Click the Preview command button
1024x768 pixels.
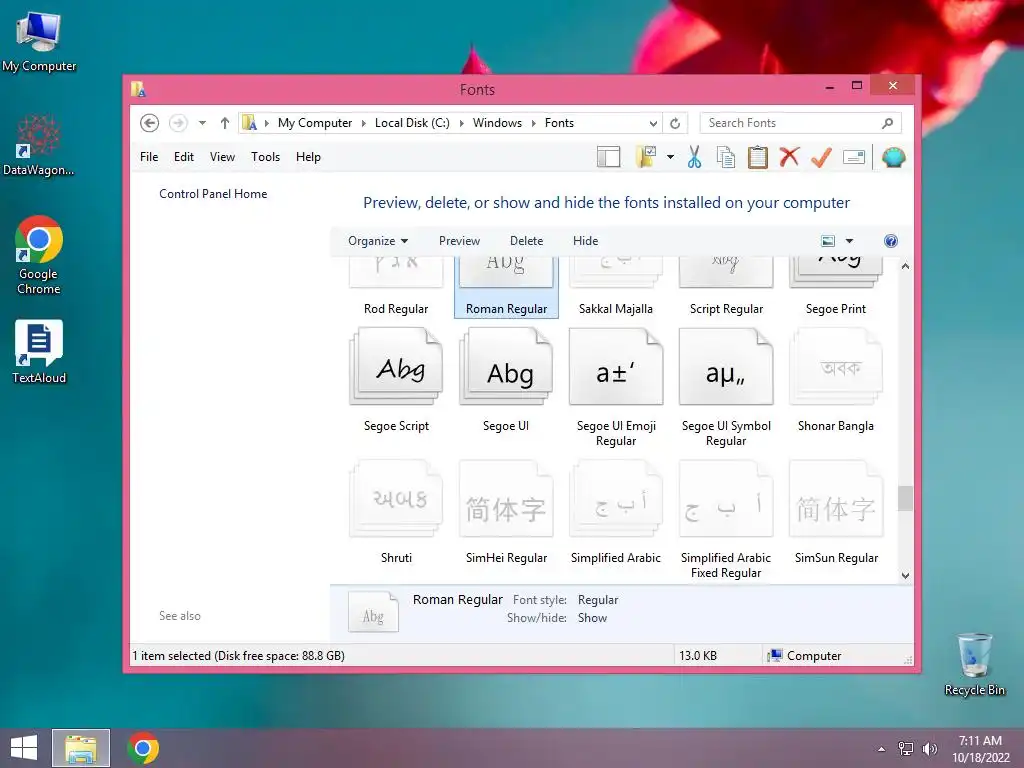pyautogui.click(x=459, y=241)
